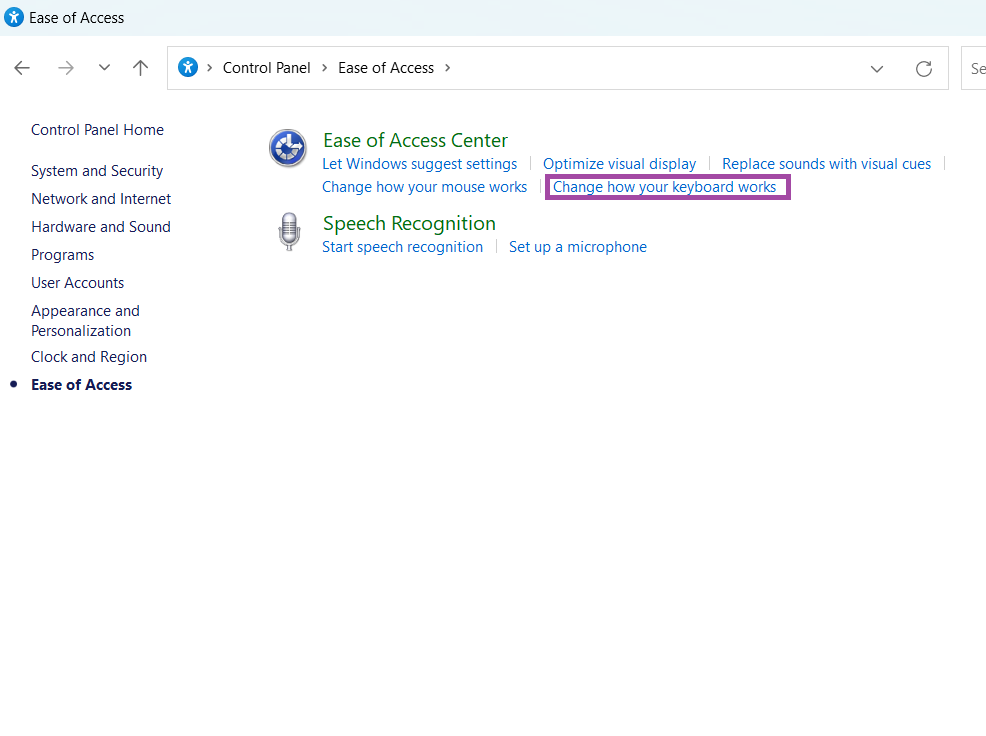
Task: Click the search box in Control Panel
Action: (x=975, y=68)
